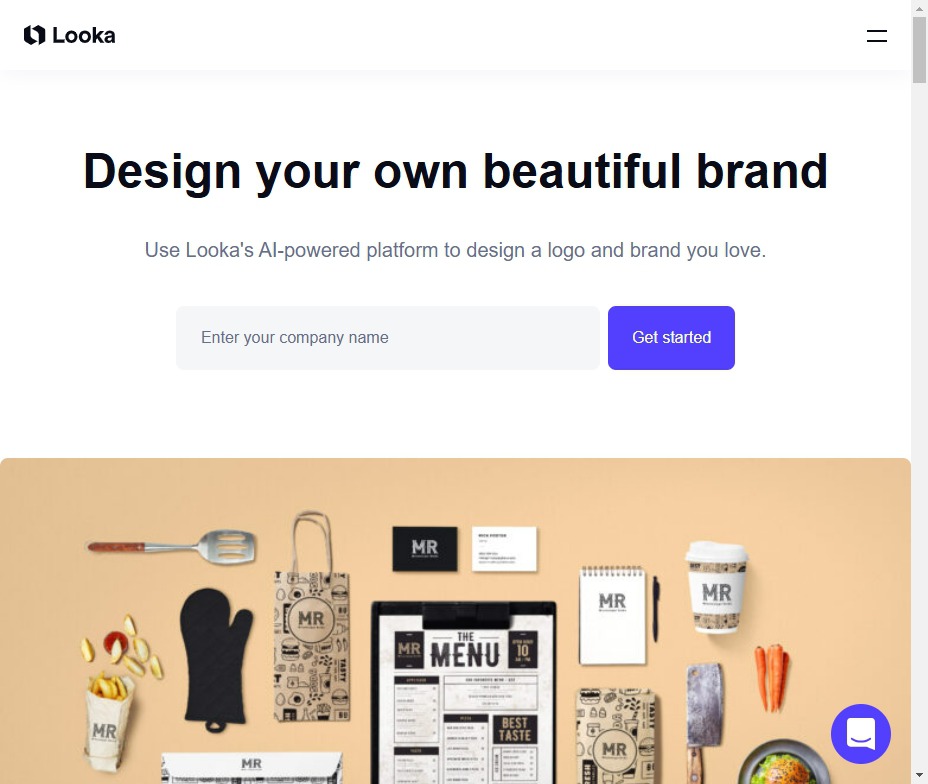Open the chat support bubble
928x784 pixels.
861,734
